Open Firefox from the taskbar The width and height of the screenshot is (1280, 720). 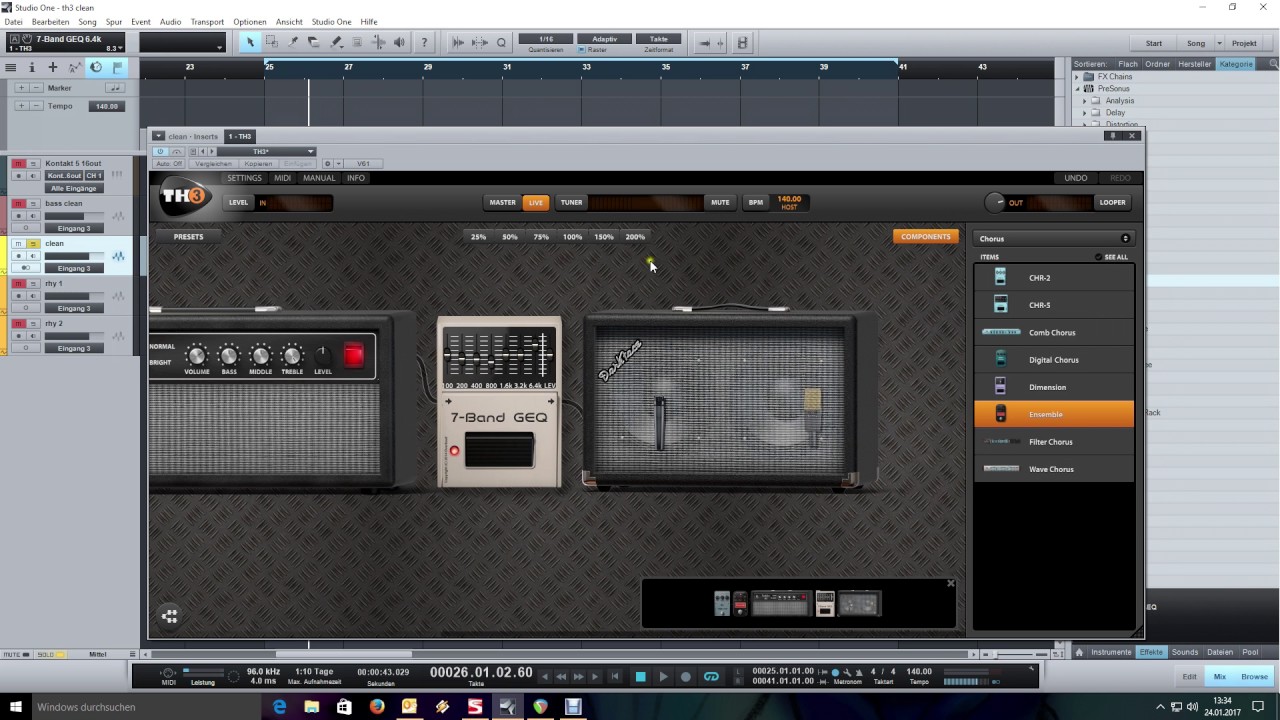(377, 707)
